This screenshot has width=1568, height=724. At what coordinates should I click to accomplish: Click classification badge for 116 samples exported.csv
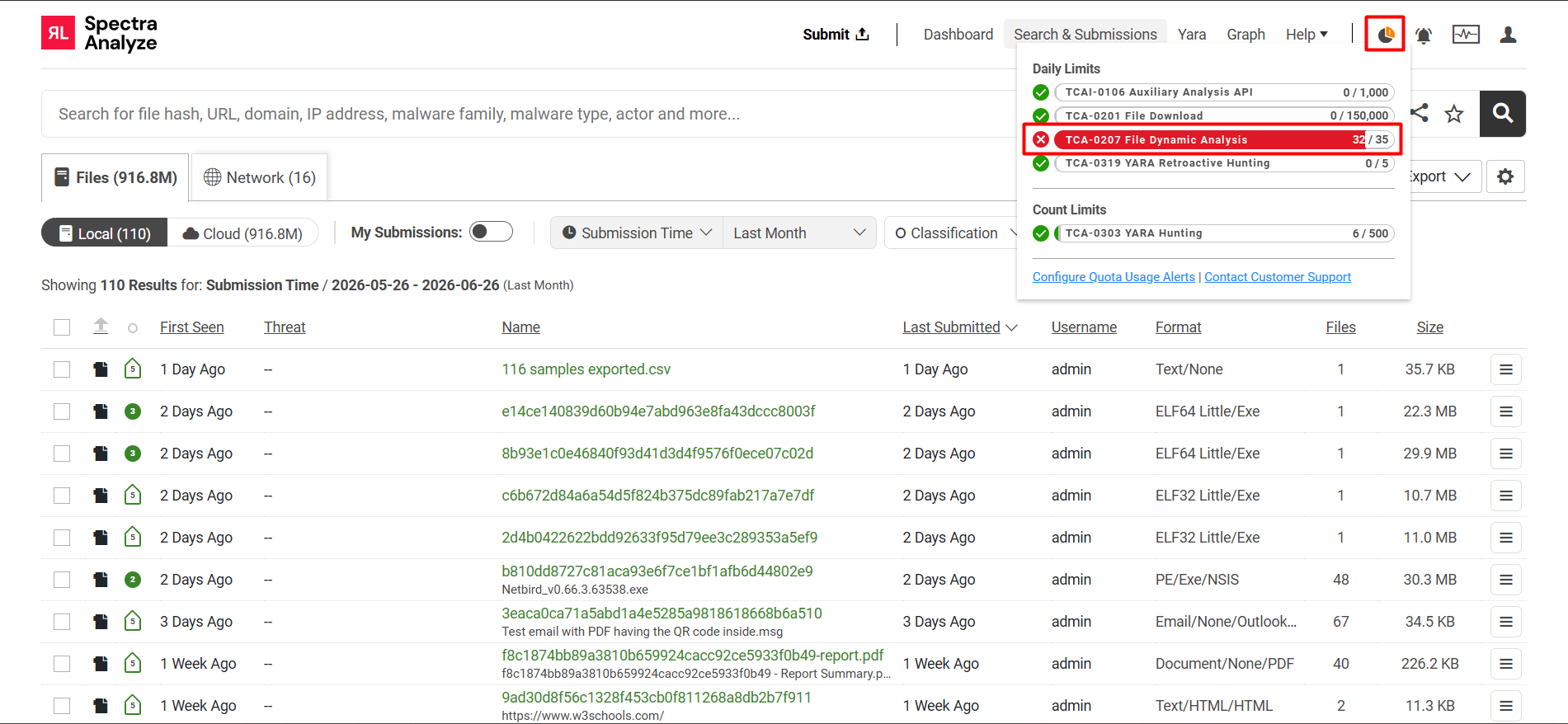pos(133,369)
